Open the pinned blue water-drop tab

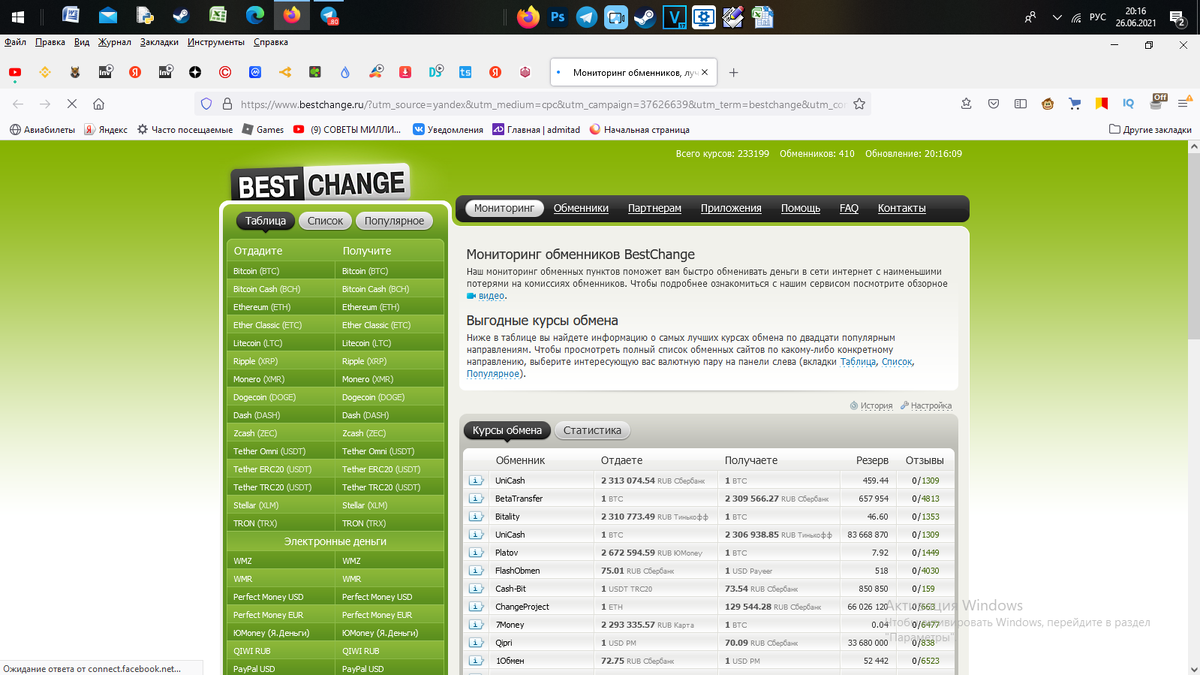(345, 72)
